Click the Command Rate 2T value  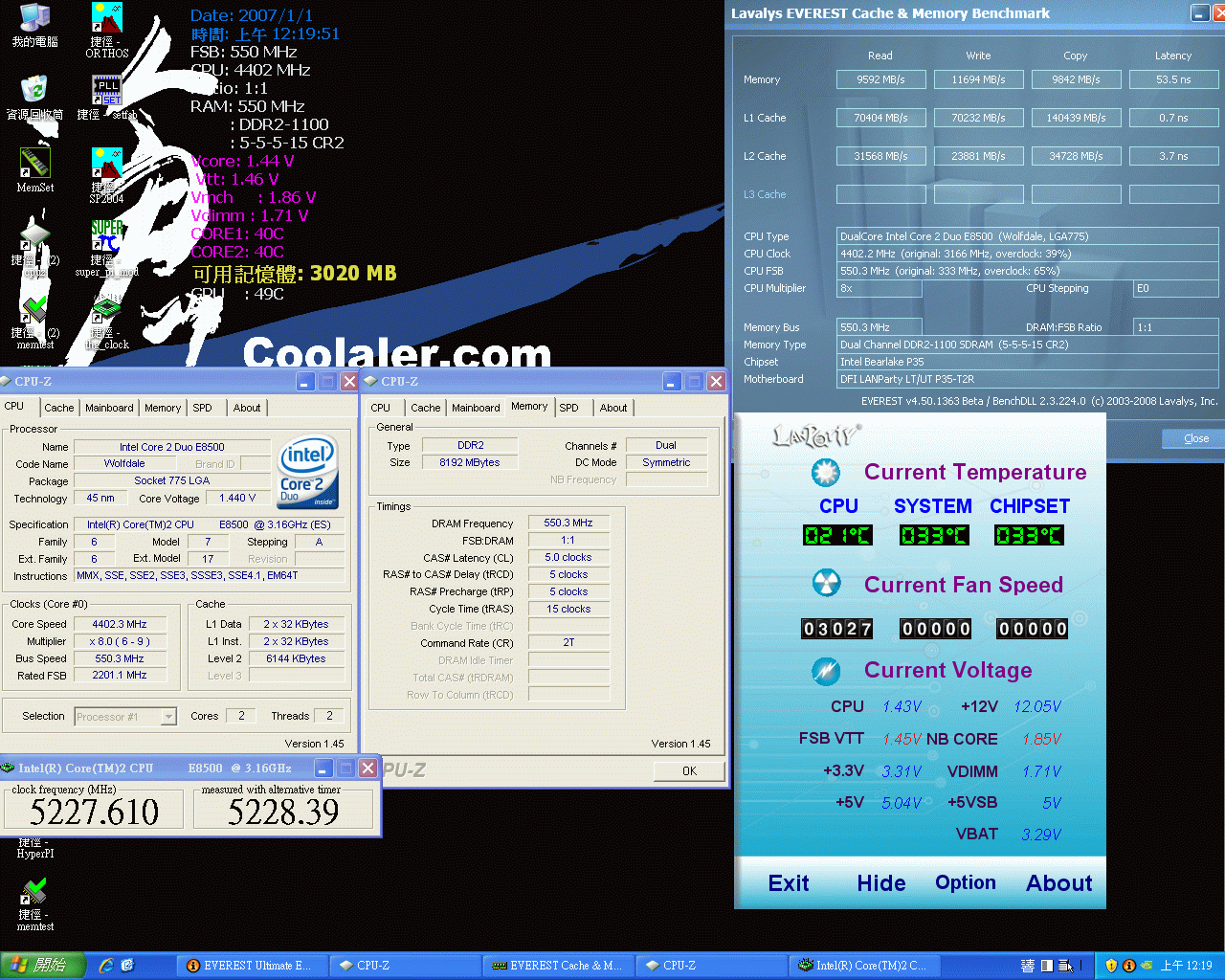568,643
